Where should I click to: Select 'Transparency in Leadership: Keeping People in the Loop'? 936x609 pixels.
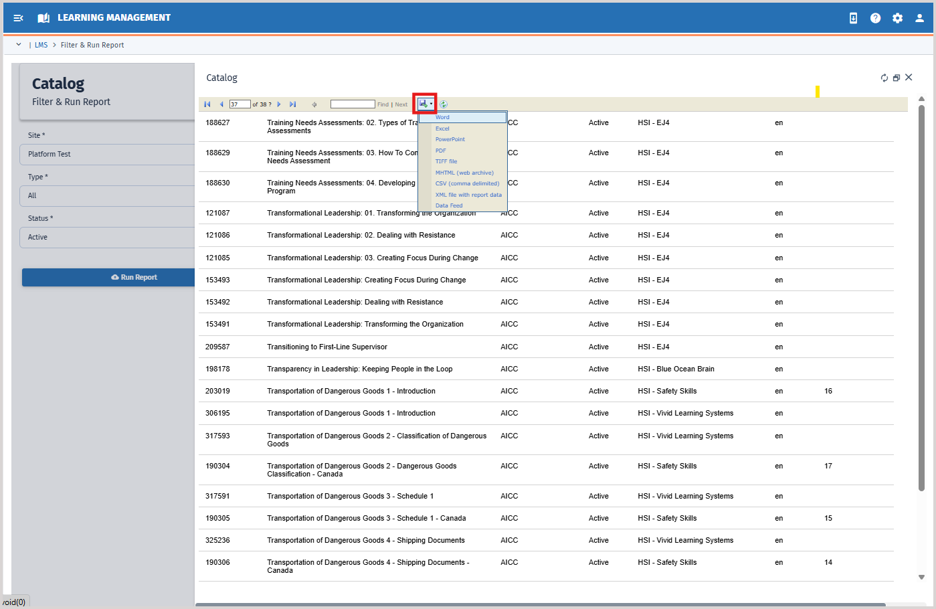[359, 369]
